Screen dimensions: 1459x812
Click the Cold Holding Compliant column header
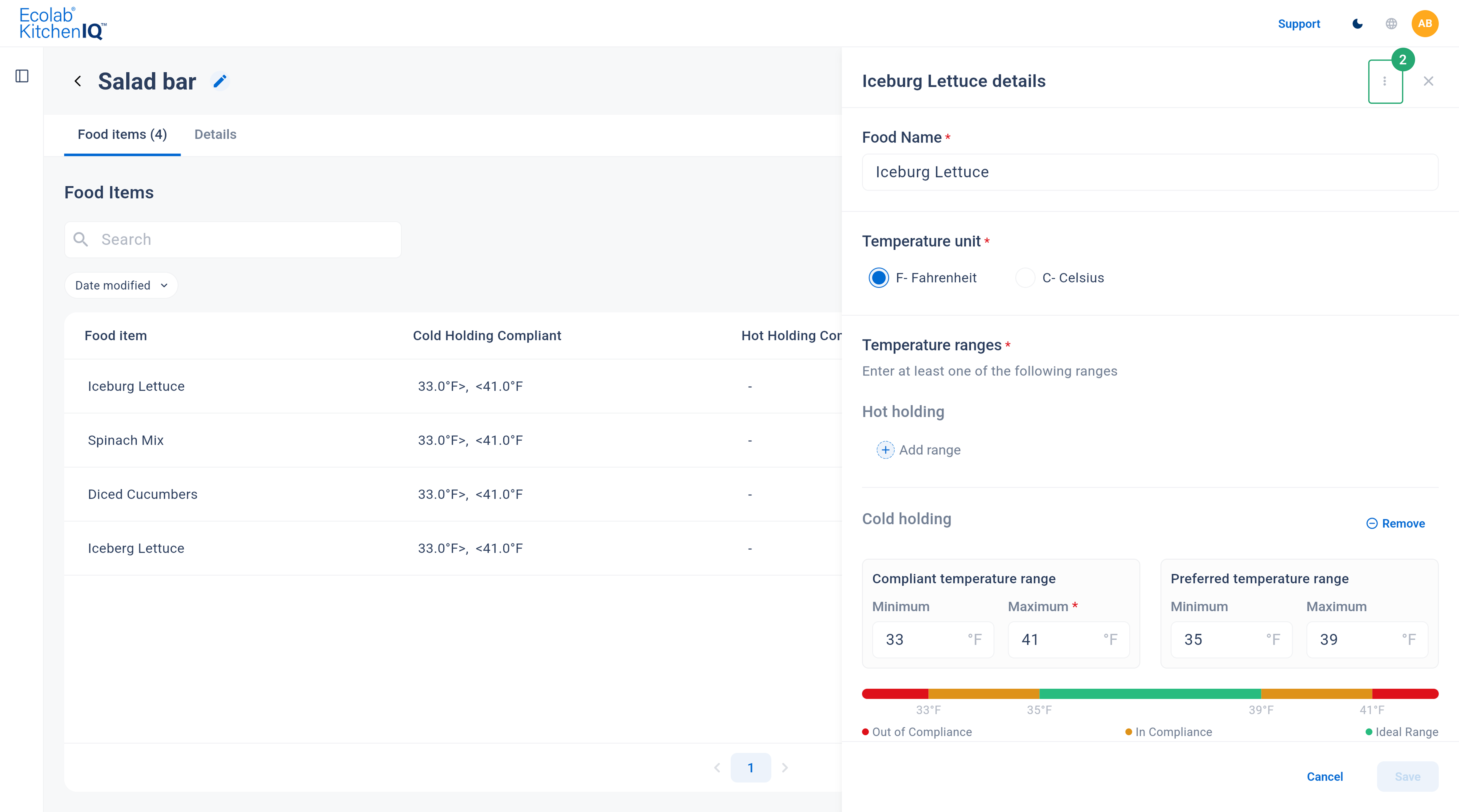[487, 336]
